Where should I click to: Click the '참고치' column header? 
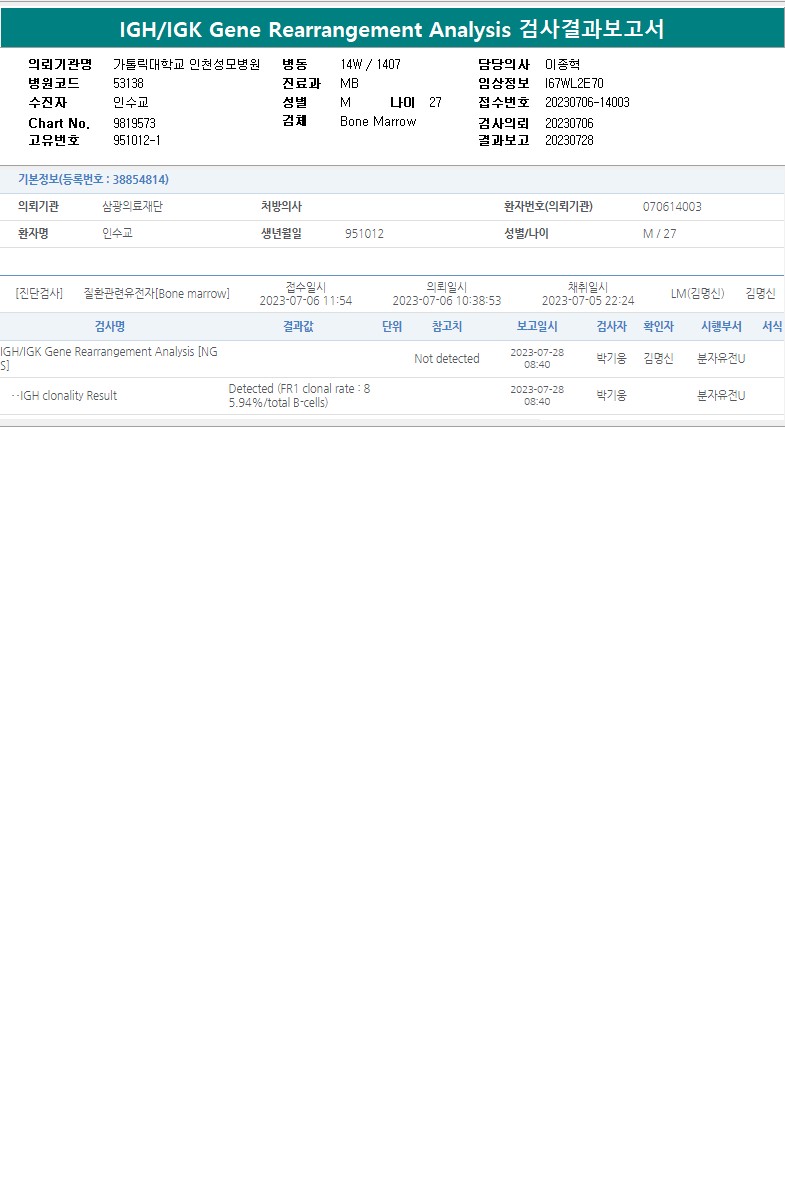[447, 326]
